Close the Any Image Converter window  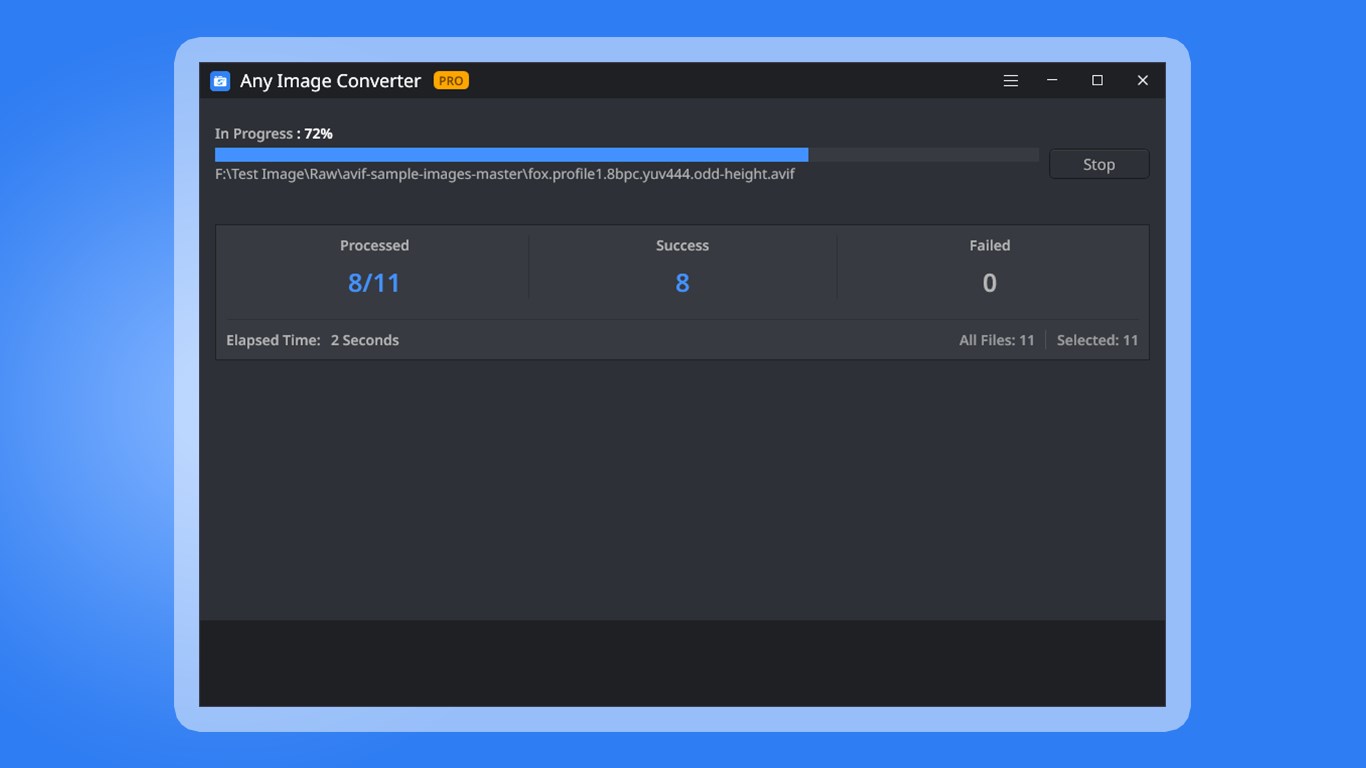click(1142, 80)
